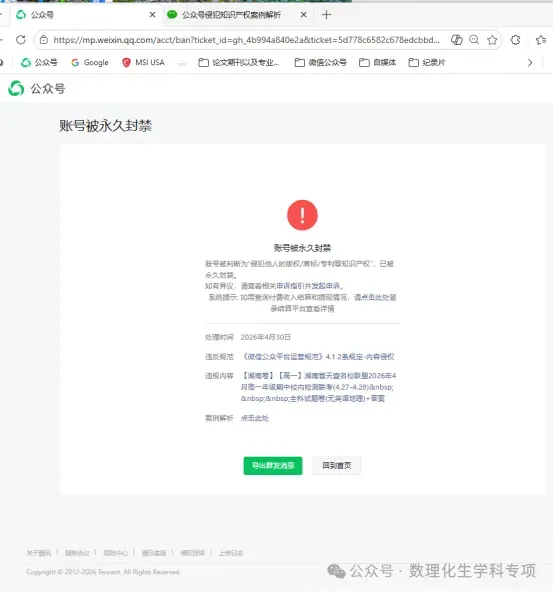Click the 公众号 logo in page header
554x593 pixels.
coord(37,88)
